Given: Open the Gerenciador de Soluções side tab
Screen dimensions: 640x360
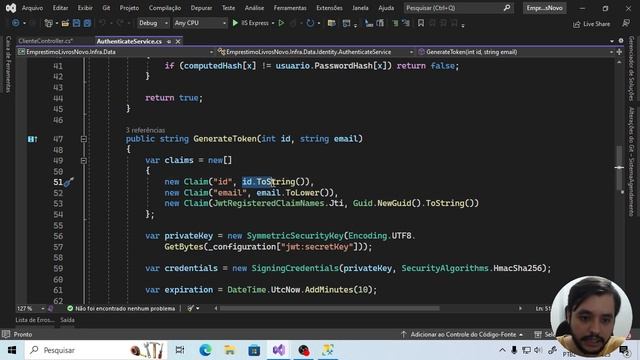Looking at the screenshot, I should (x=631, y=68).
